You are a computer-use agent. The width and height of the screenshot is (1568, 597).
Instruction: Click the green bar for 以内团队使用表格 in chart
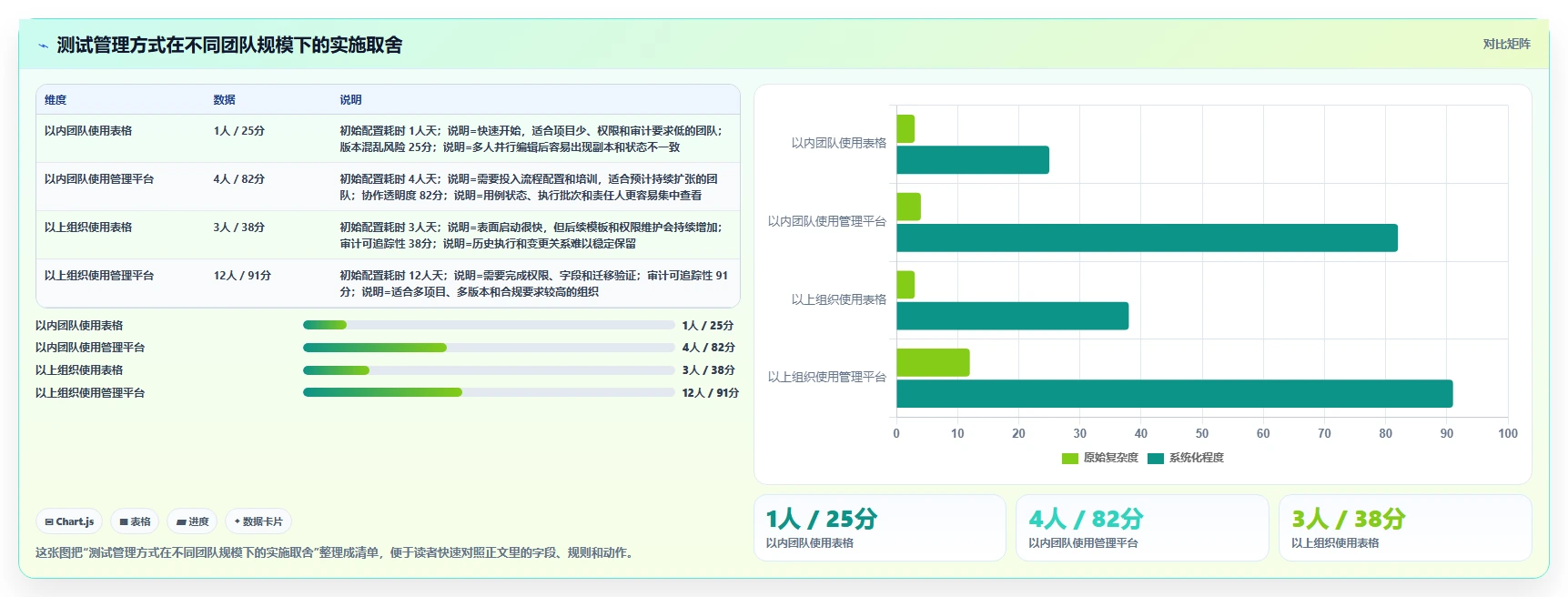coord(905,128)
